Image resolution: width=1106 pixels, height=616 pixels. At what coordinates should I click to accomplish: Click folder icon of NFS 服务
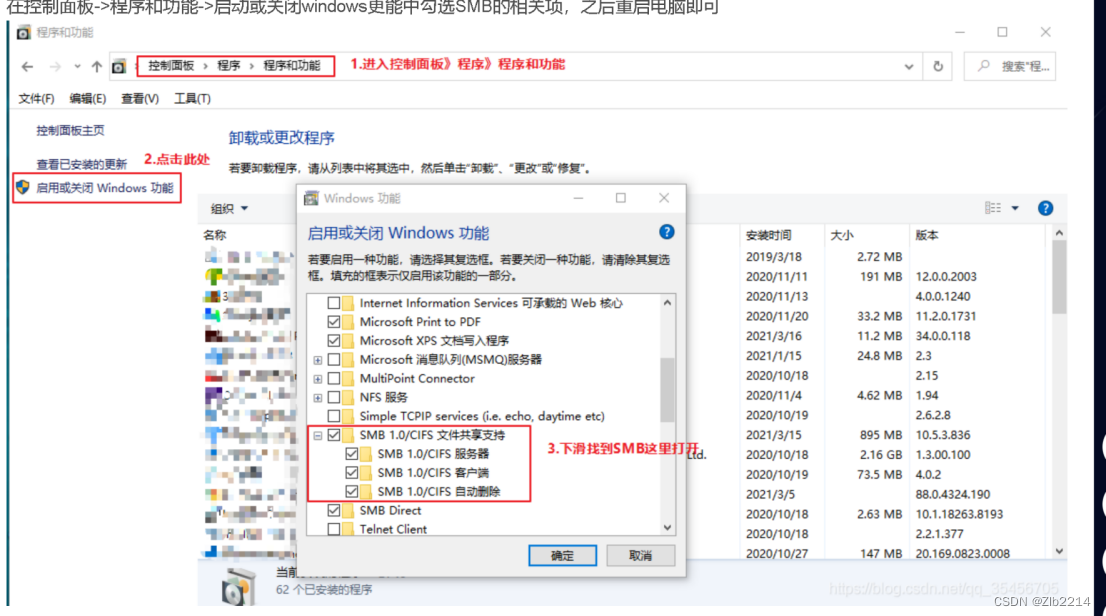(348, 397)
